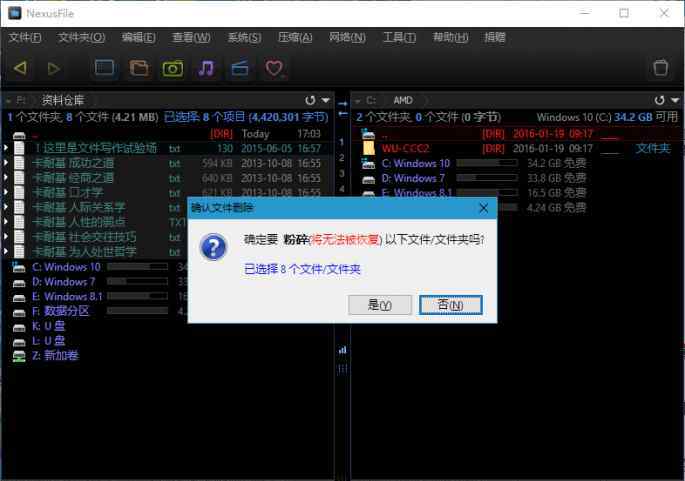Cancel deletion with 否(N) button

(450, 305)
